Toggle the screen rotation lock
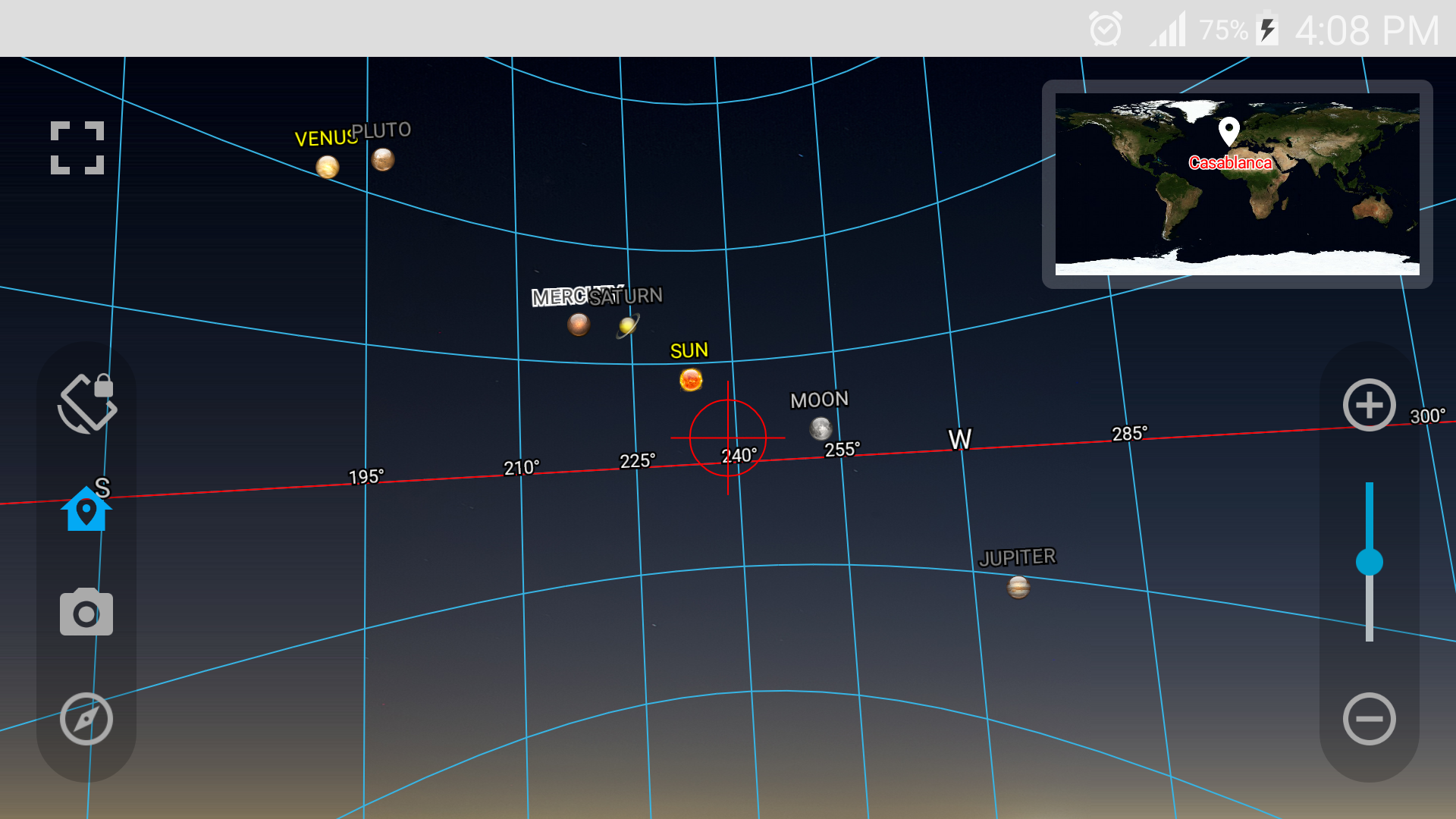 [x=86, y=403]
